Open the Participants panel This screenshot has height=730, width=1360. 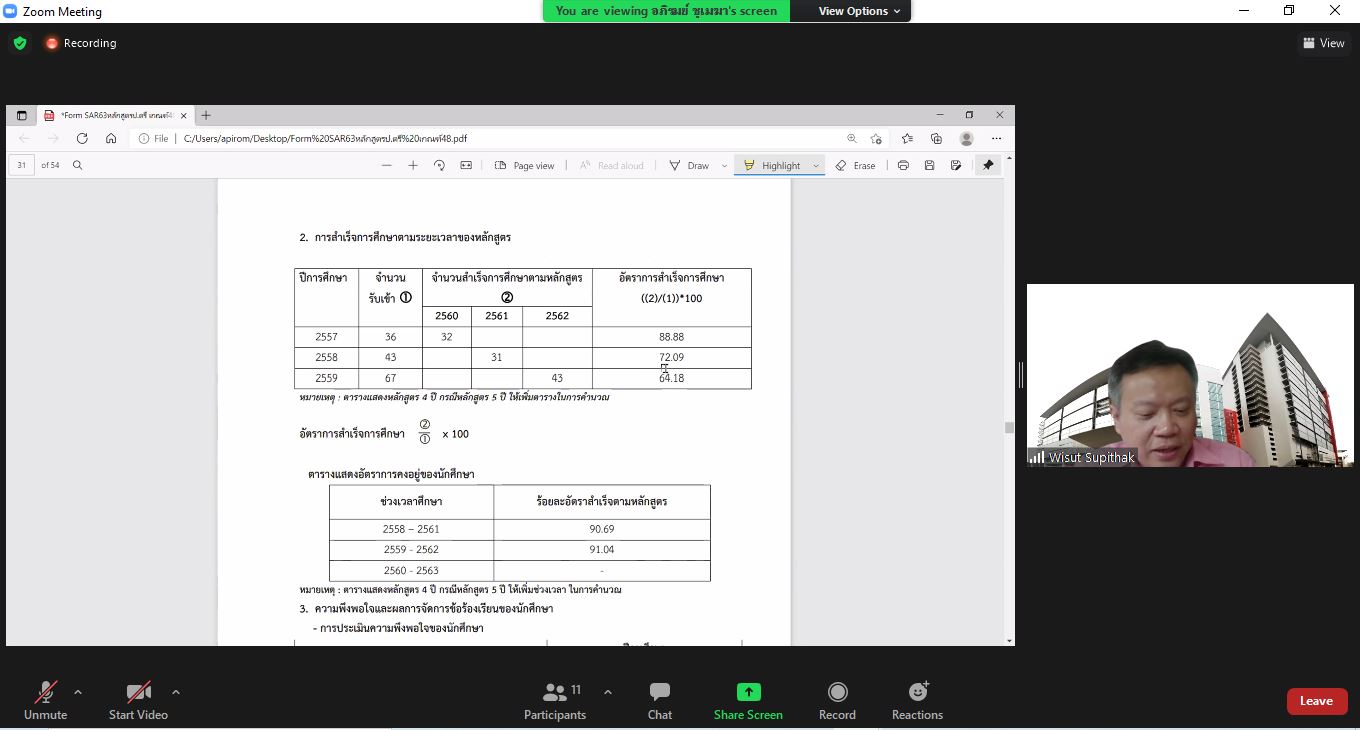tap(555, 700)
